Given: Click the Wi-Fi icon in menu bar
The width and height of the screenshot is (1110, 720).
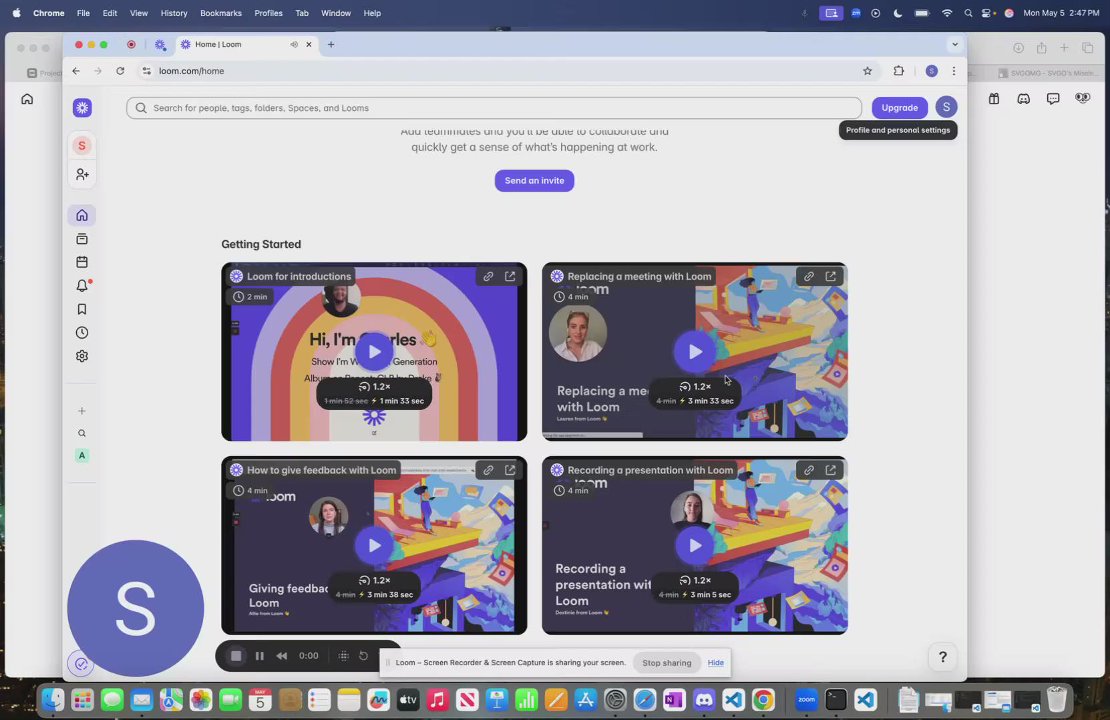Looking at the screenshot, I should 946,13.
